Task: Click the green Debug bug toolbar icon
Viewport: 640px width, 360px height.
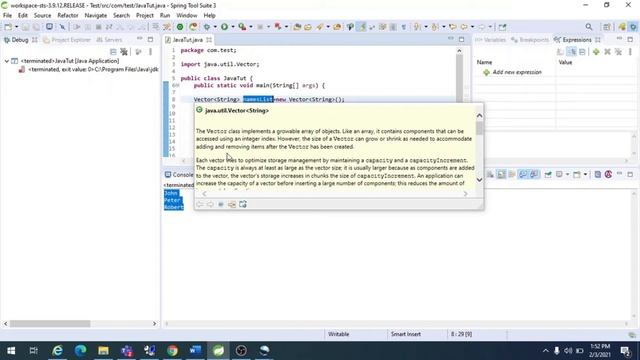Action: 207,27
